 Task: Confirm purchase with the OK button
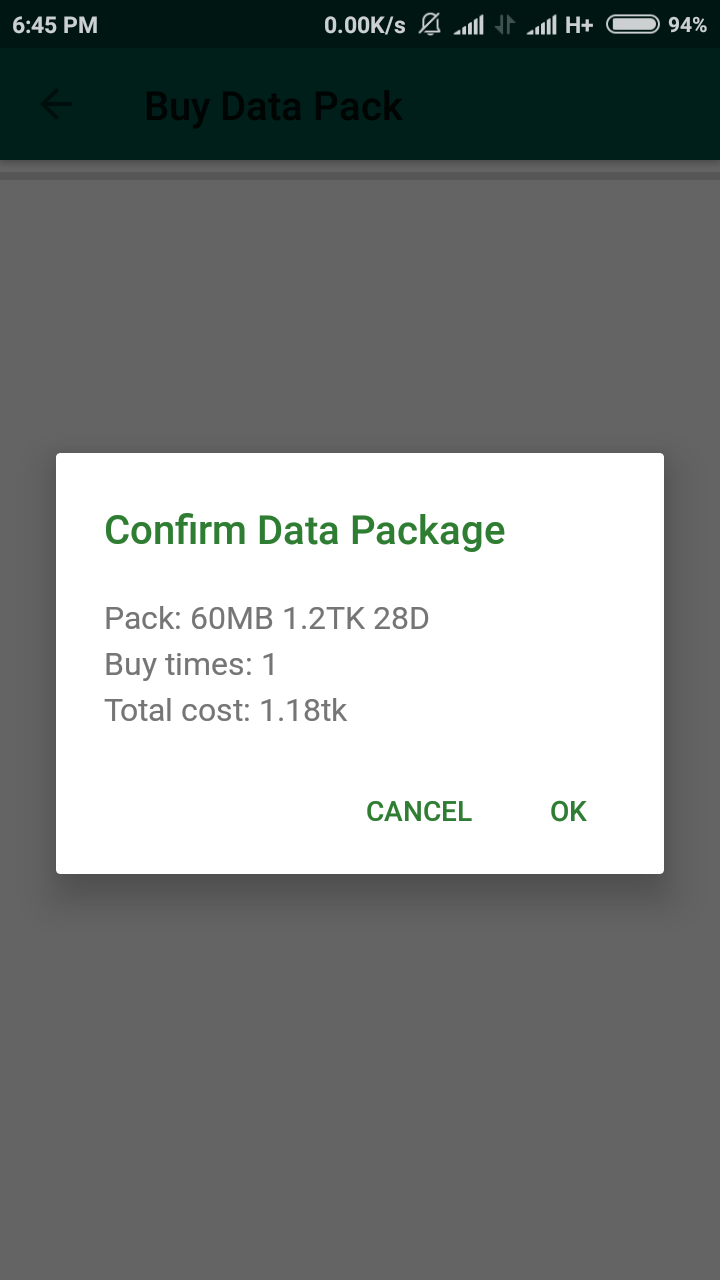pyautogui.click(x=568, y=811)
